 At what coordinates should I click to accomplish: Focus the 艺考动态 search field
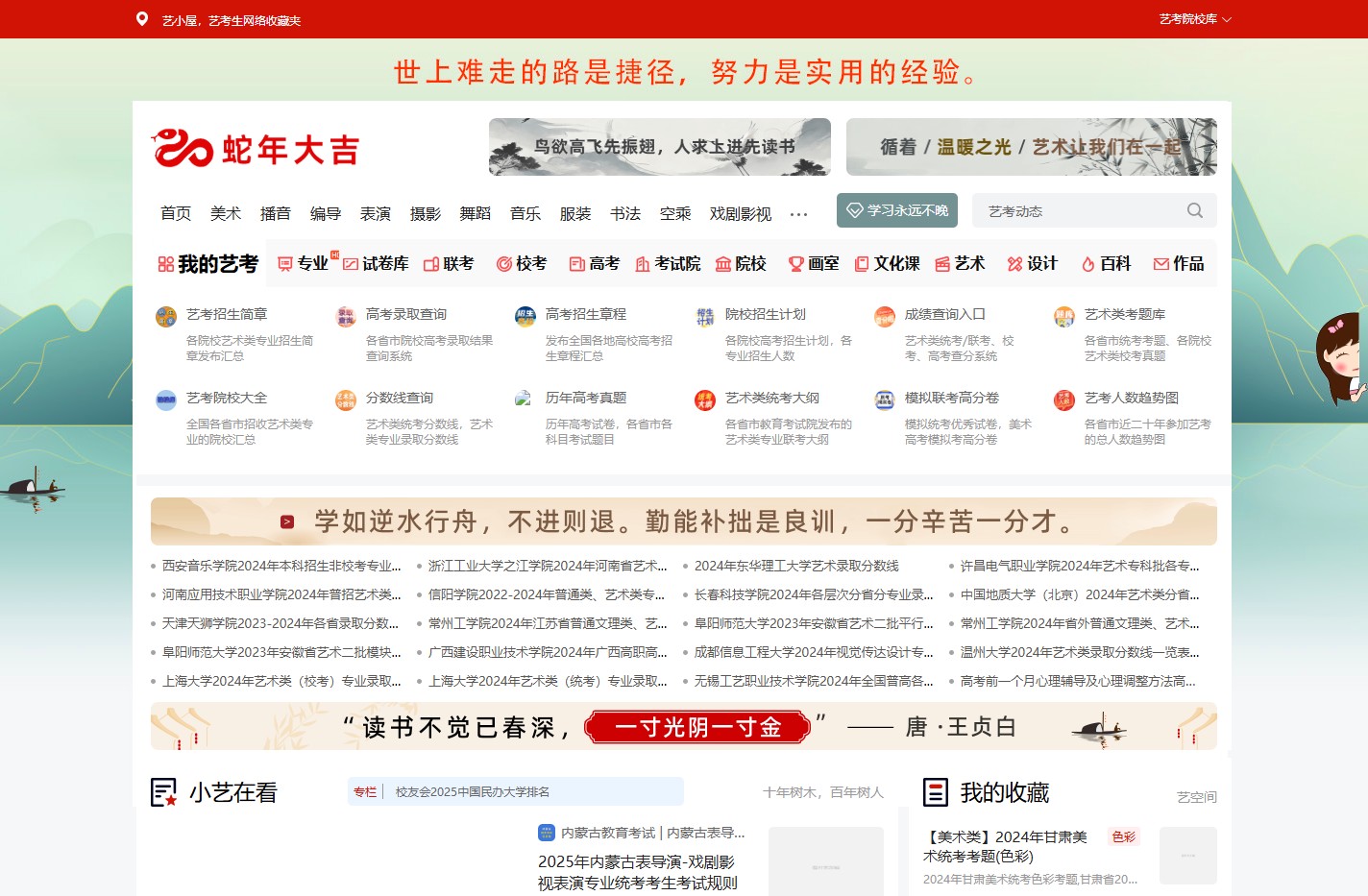coord(1081,210)
